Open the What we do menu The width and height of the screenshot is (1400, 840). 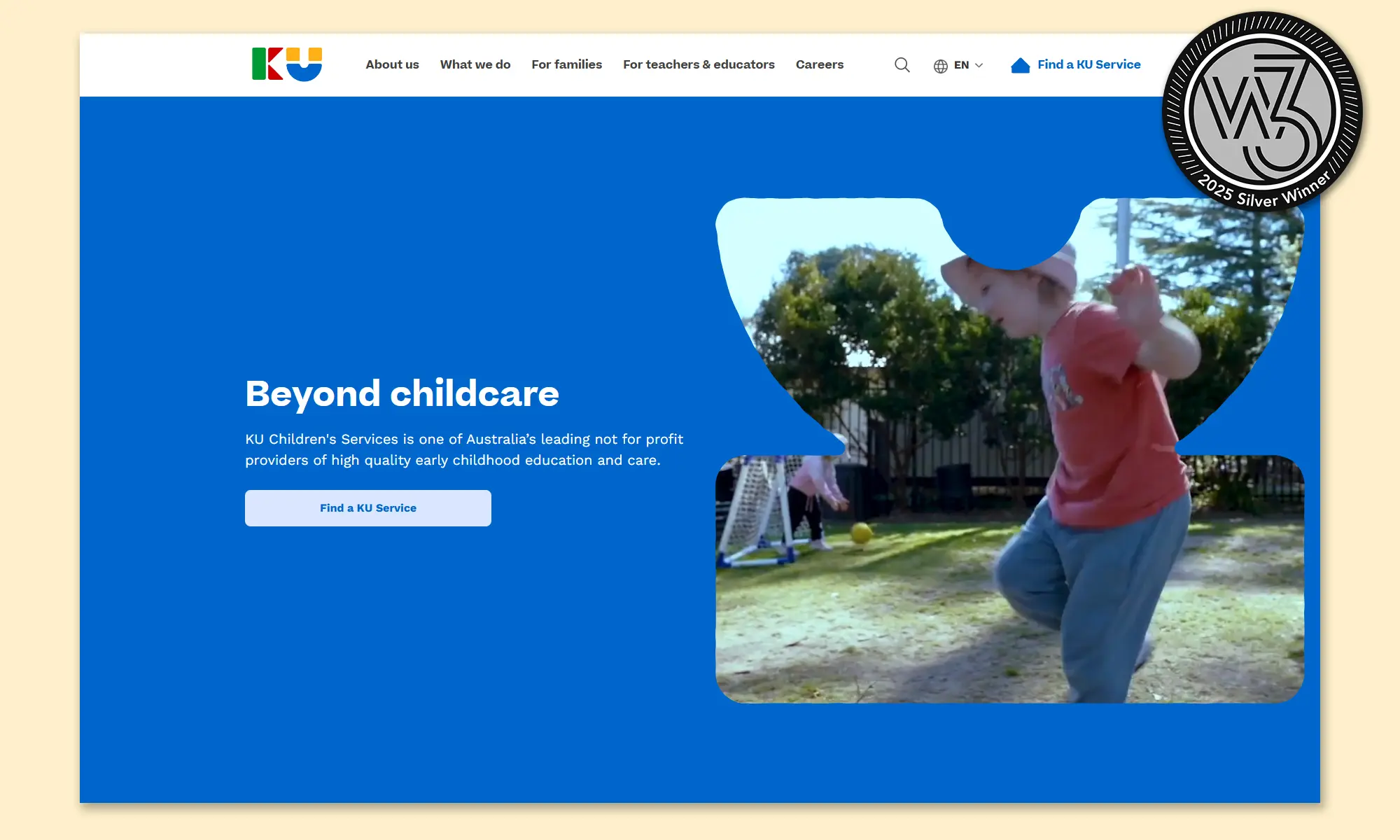tap(475, 64)
